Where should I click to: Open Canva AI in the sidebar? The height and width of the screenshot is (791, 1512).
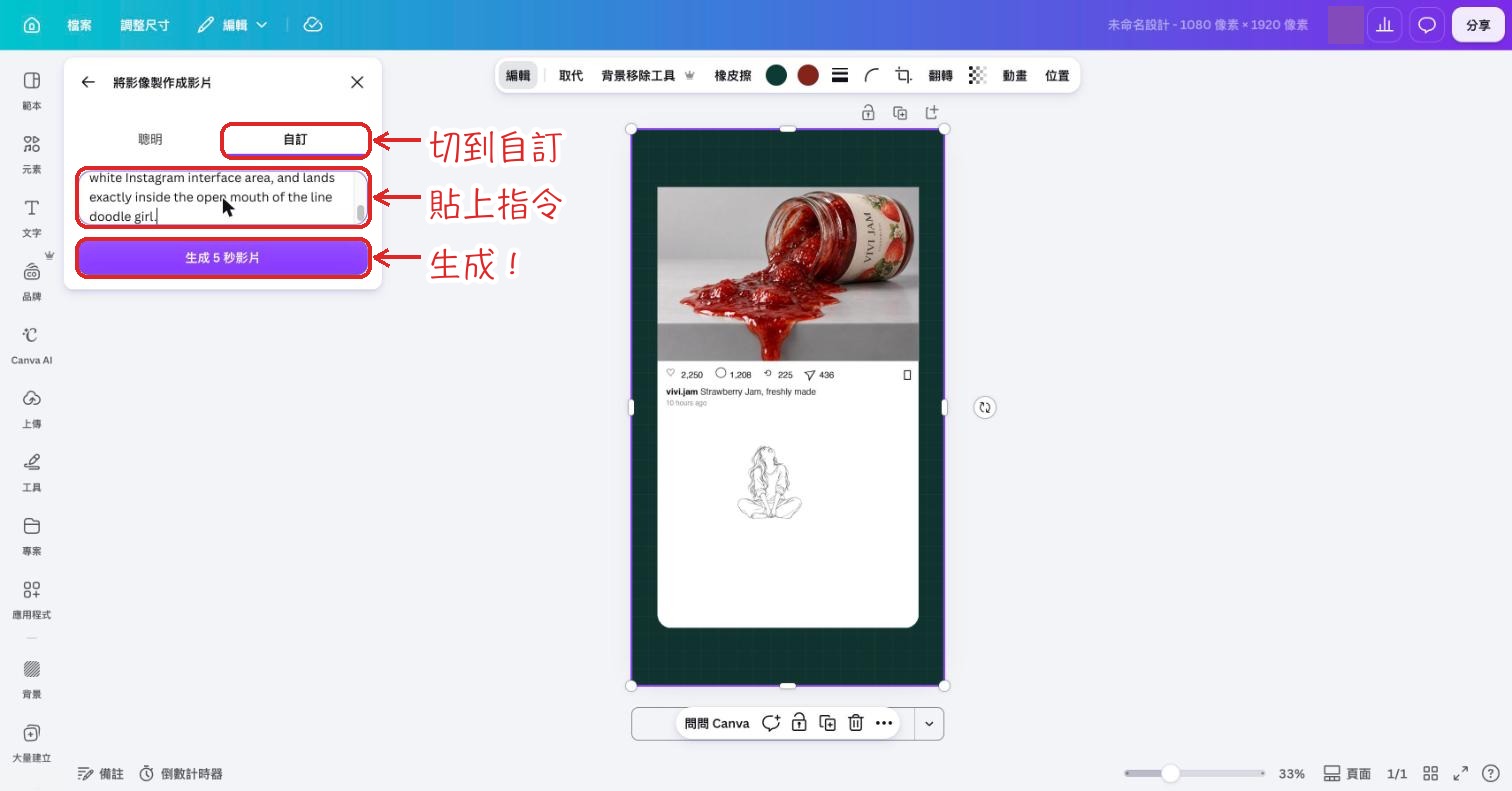(32, 345)
